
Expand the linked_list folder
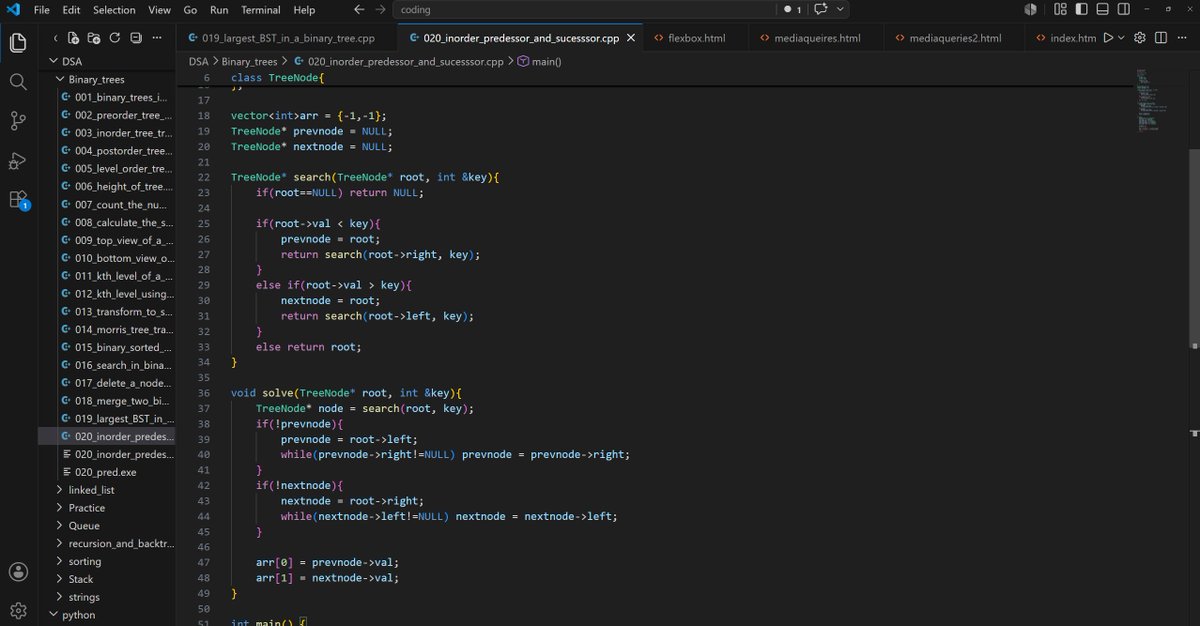point(106,490)
